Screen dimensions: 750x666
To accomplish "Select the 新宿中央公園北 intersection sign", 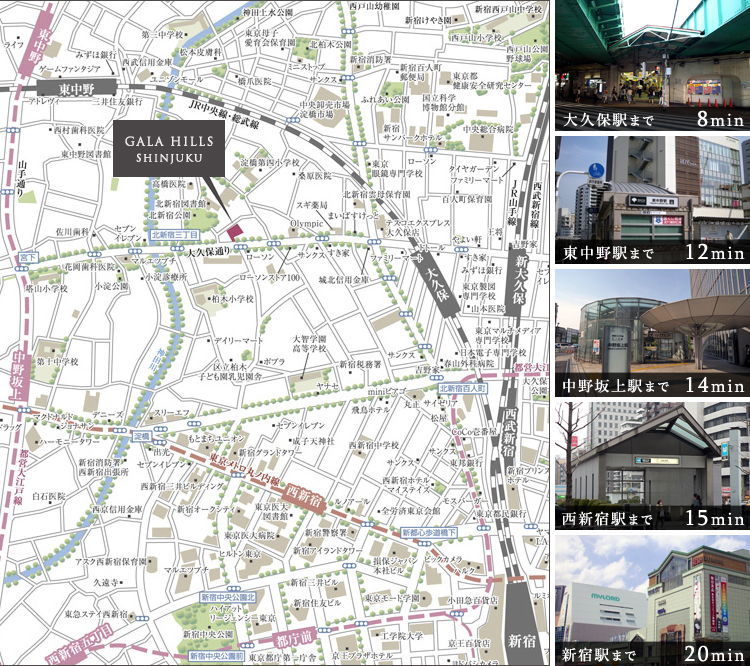I will (x=228, y=597).
